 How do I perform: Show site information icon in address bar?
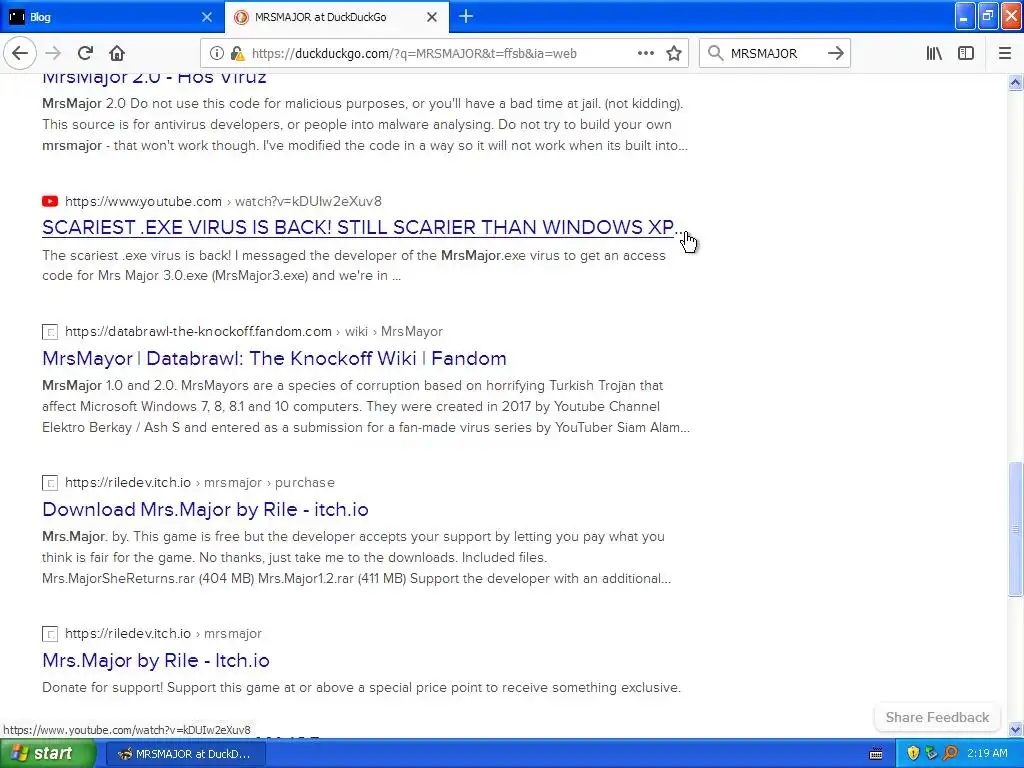(x=216, y=54)
